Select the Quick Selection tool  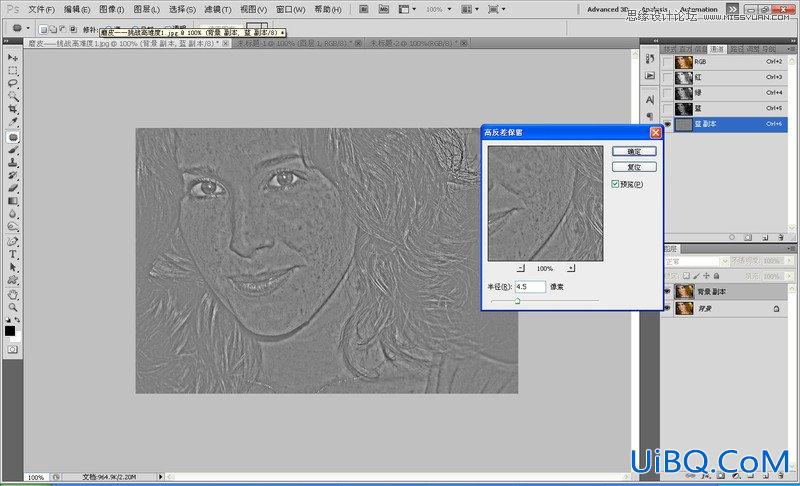[13, 96]
